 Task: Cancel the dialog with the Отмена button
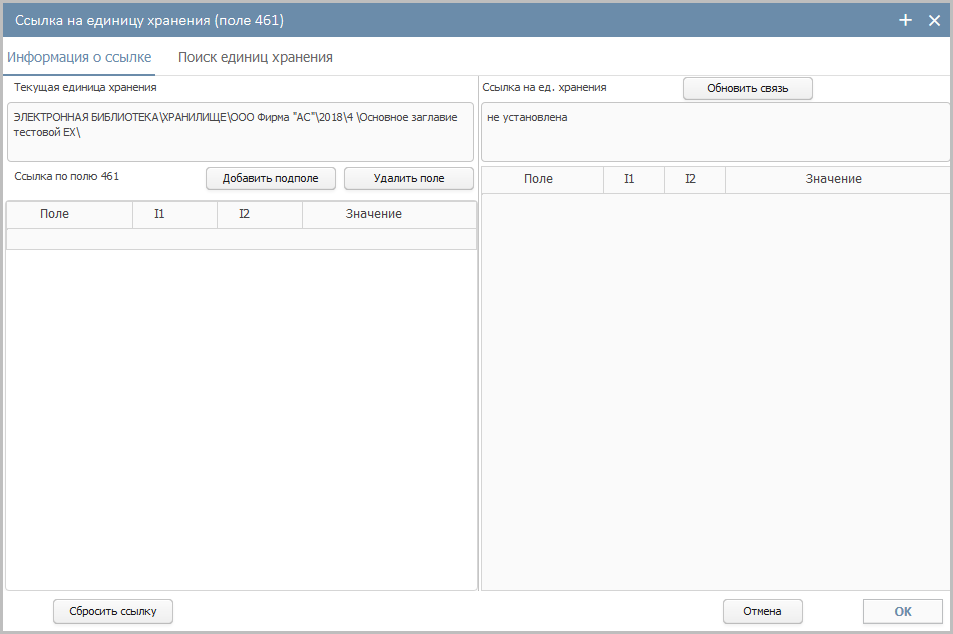[x=762, y=611]
